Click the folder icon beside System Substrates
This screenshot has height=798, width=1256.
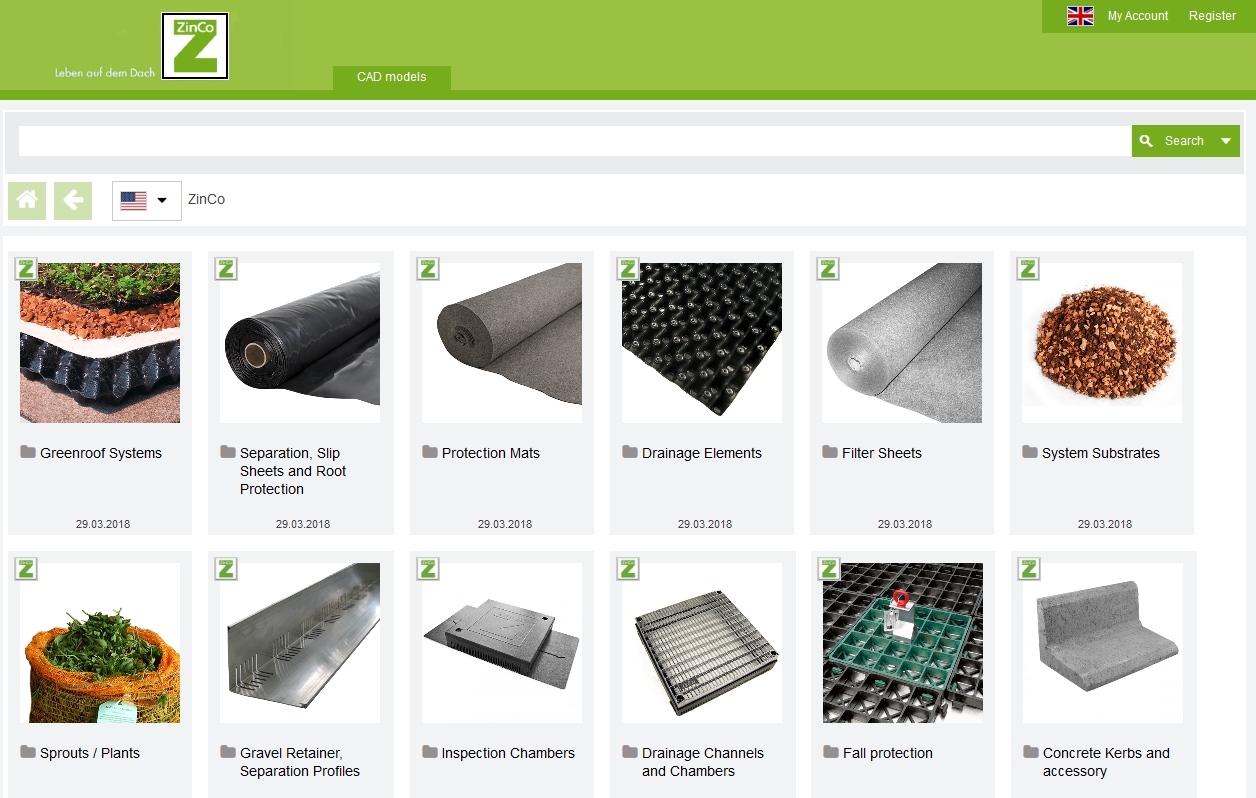click(1030, 452)
